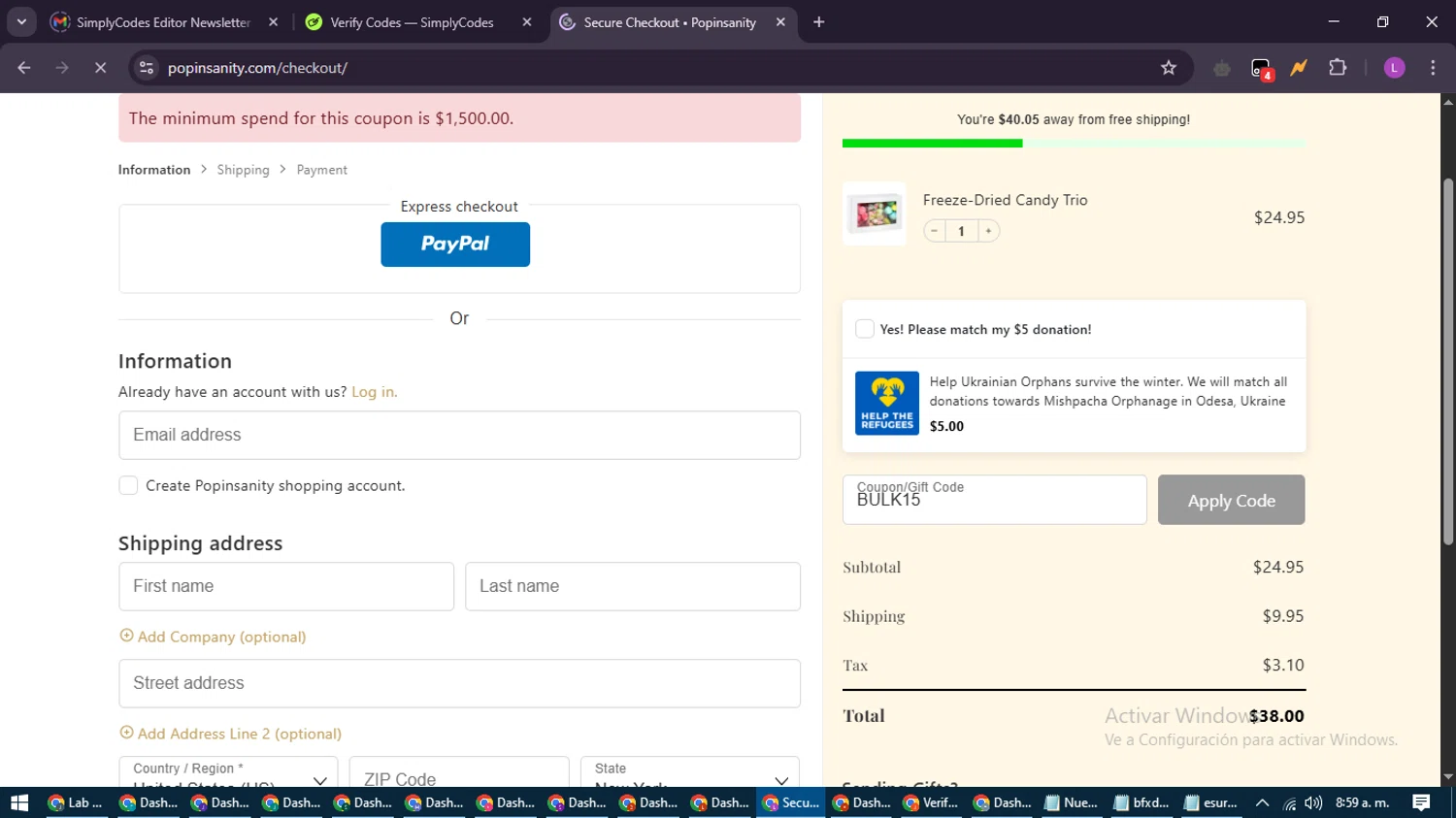Image resolution: width=1456 pixels, height=818 pixels.
Task: Go to the Payment breadcrumb step
Action: tap(321, 170)
